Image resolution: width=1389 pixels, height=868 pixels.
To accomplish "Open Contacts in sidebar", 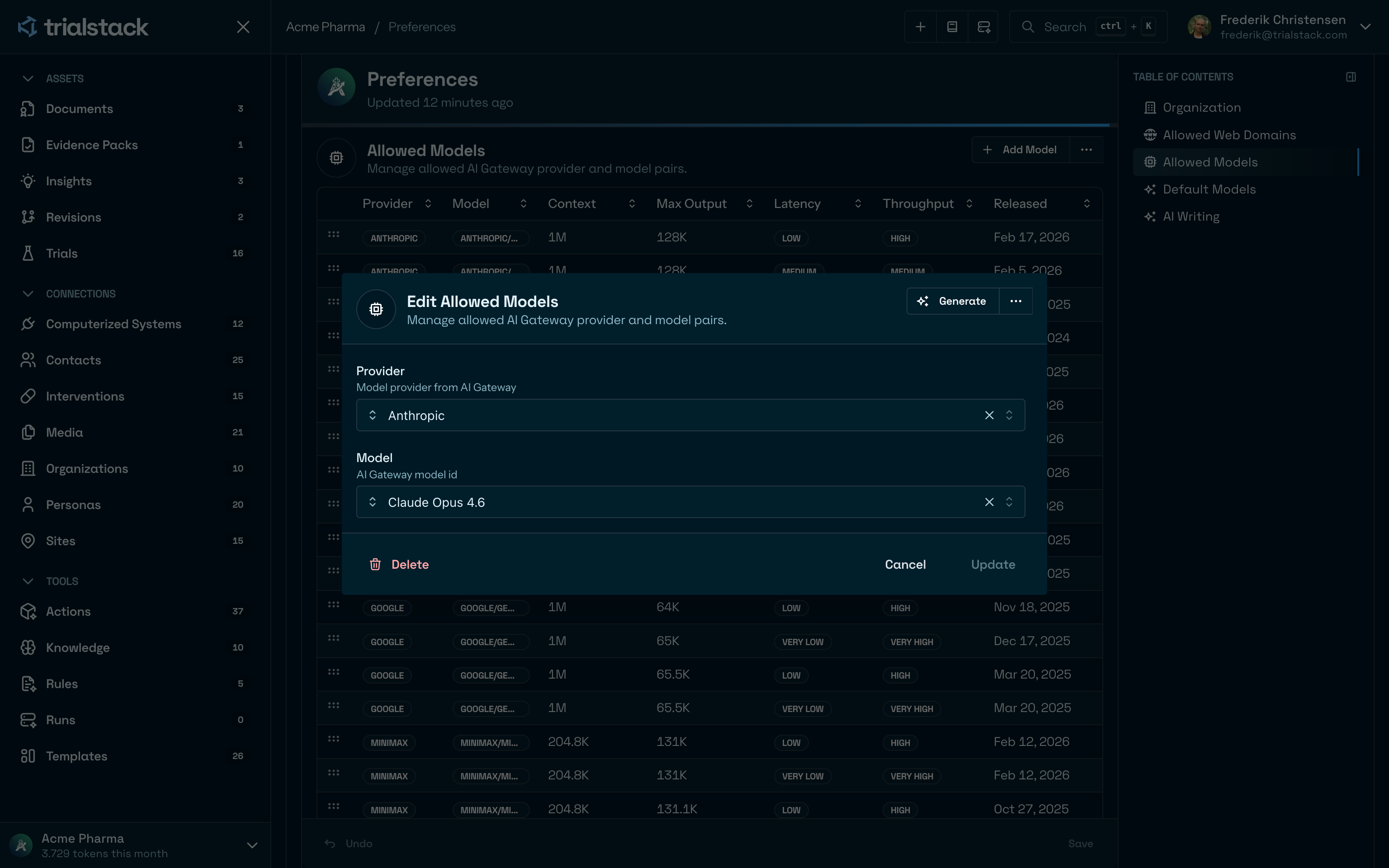I will point(132,360).
